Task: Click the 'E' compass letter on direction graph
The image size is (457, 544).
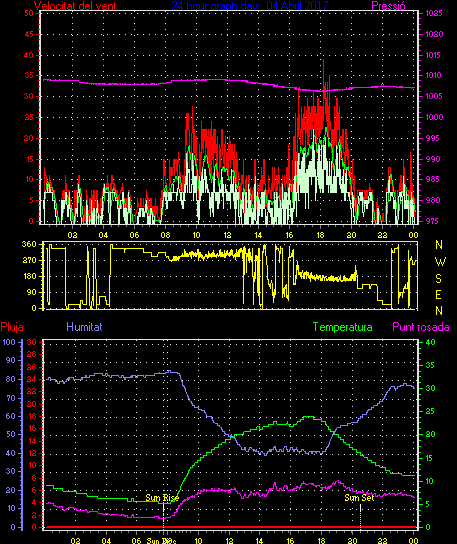Action: [438, 295]
